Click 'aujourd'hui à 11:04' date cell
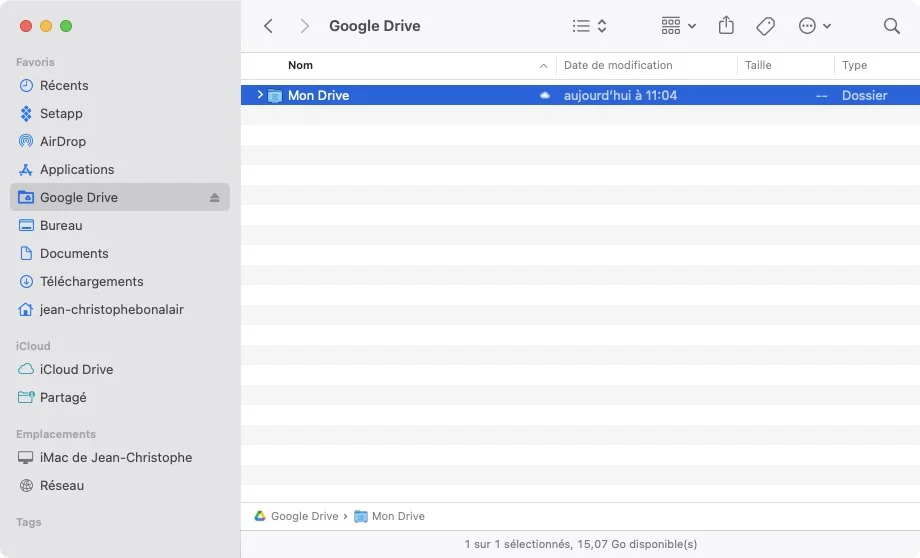The height and width of the screenshot is (558, 920). [x=620, y=95]
